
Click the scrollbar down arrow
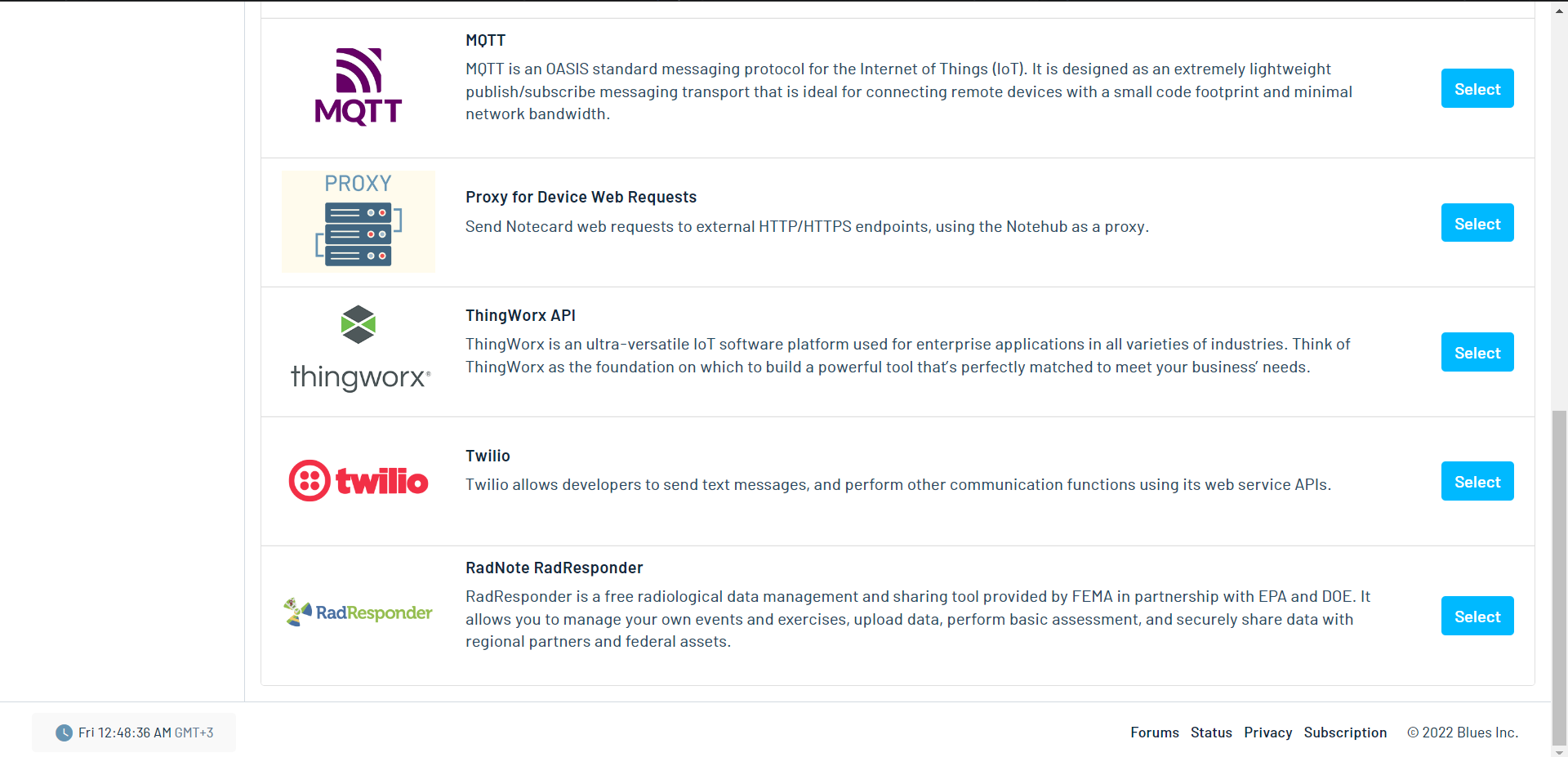(1559, 751)
